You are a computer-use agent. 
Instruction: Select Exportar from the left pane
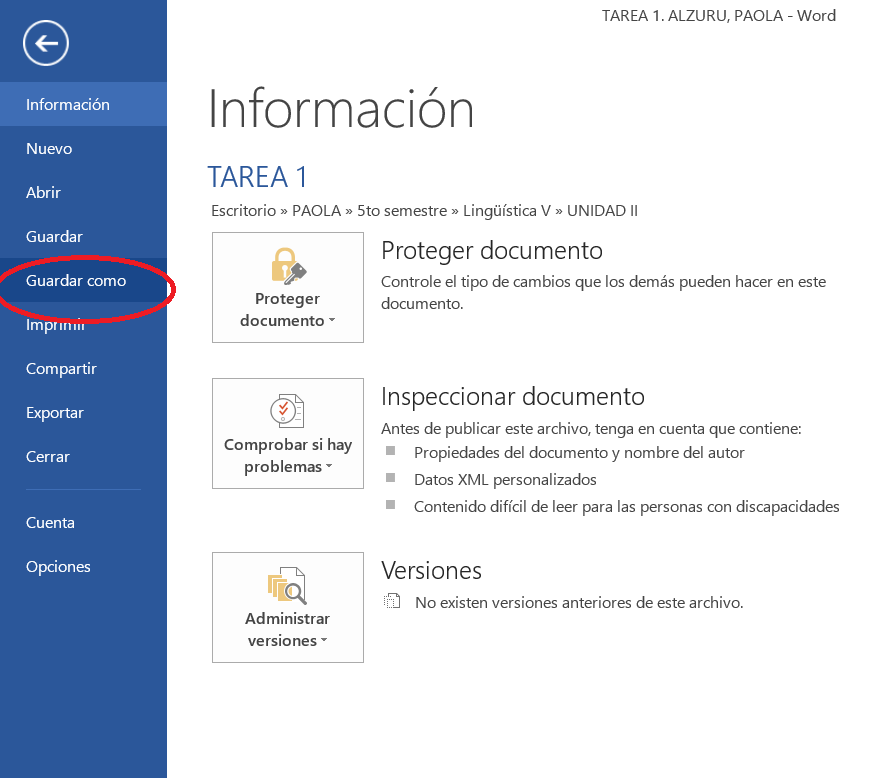point(54,412)
